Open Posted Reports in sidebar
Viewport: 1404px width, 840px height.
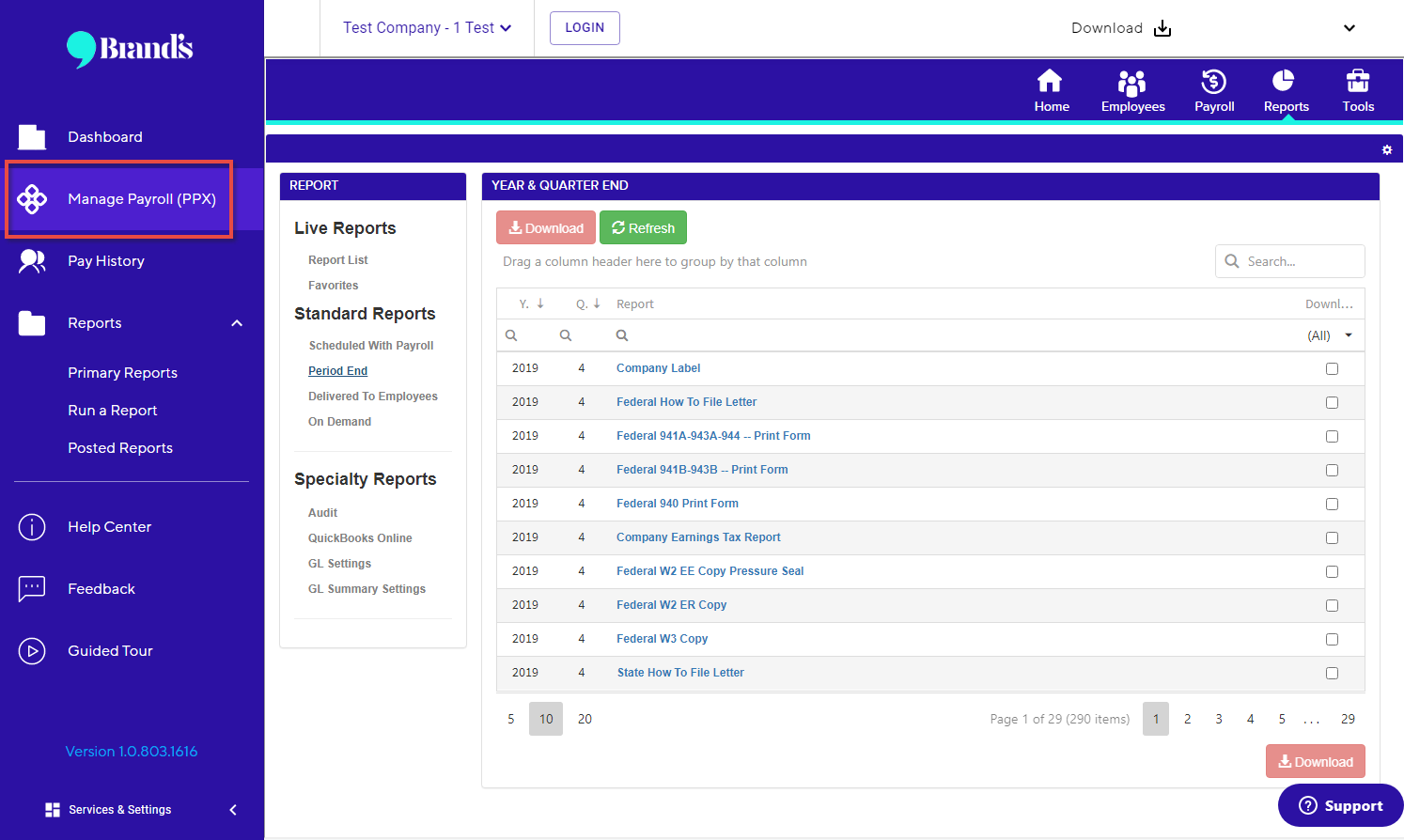click(x=120, y=448)
